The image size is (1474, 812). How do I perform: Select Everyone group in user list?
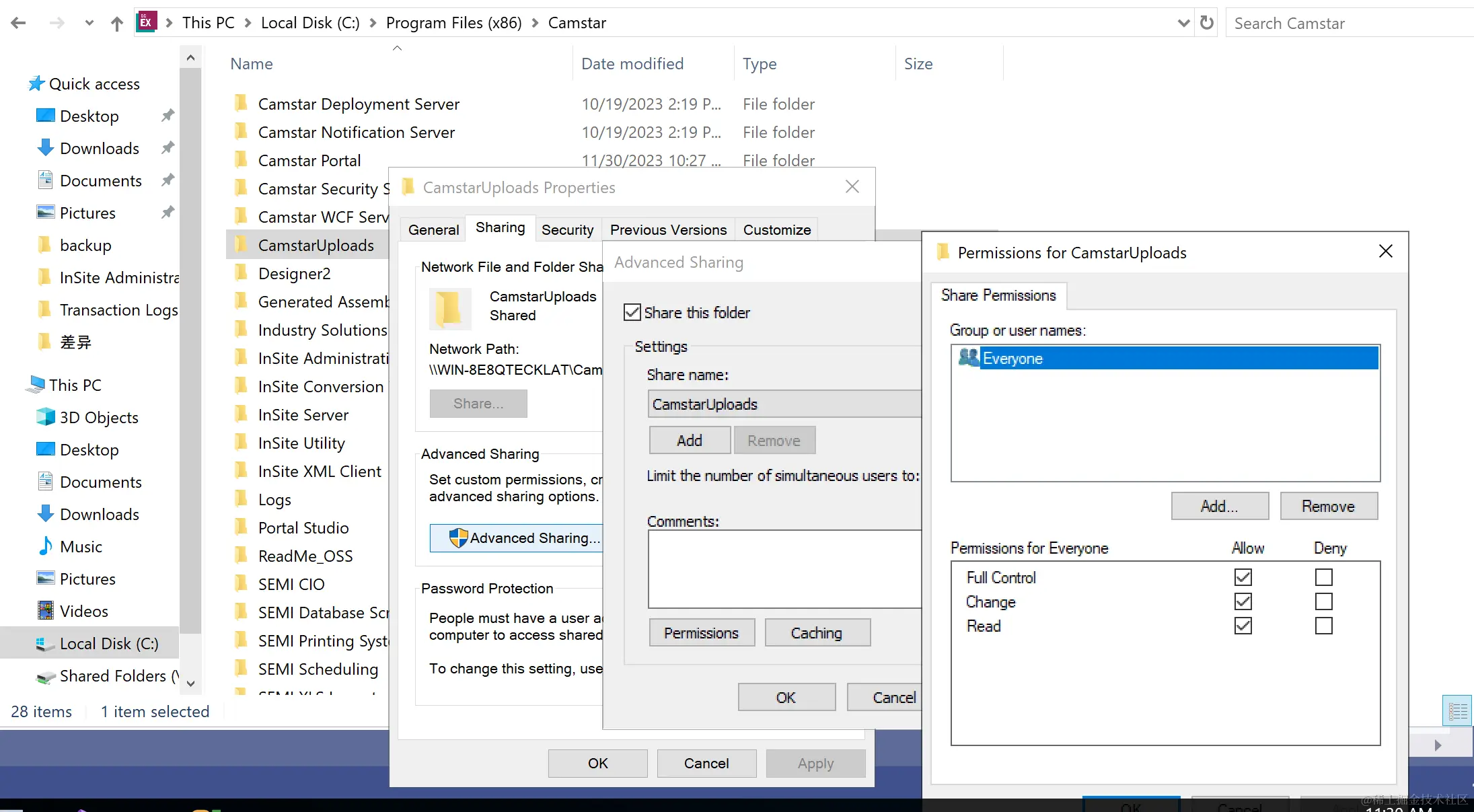tap(1012, 358)
